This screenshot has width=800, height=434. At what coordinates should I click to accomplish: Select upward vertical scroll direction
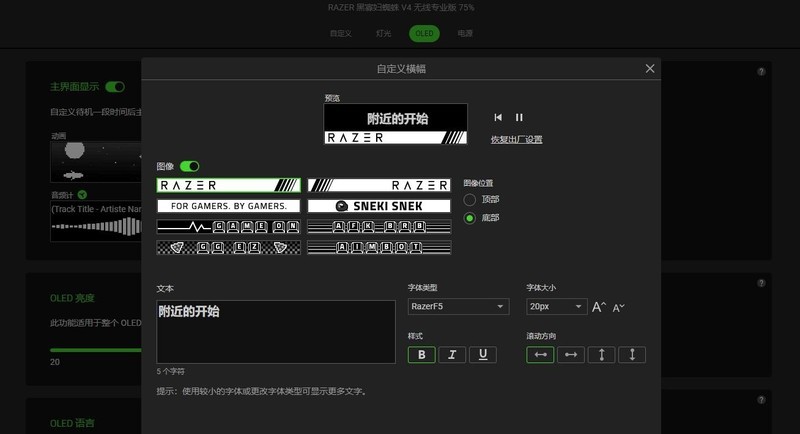602,354
